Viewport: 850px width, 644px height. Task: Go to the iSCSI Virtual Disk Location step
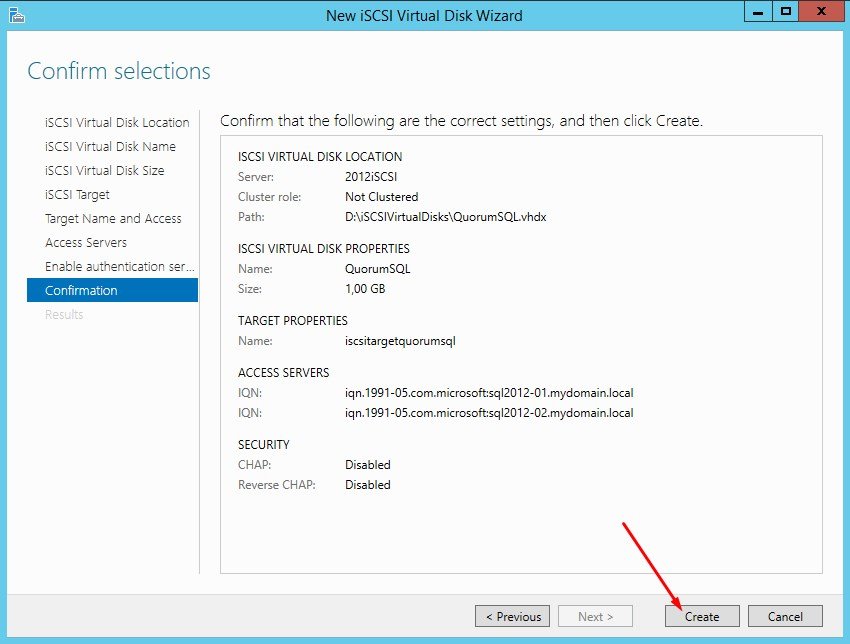[x=117, y=122]
